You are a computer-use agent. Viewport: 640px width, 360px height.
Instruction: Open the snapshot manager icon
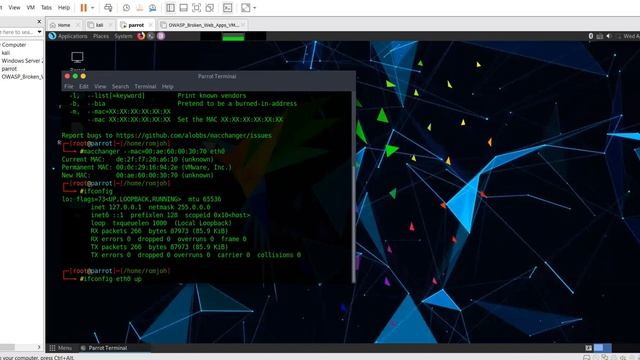pos(153,8)
